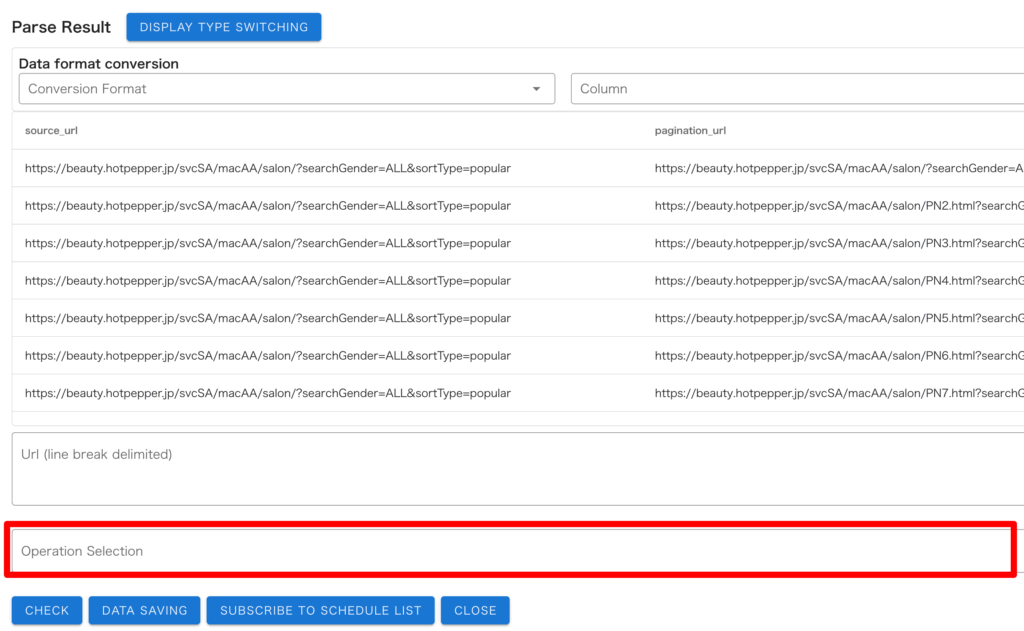Viewport: 1024px width, 631px height.
Task: Click the source_url cell in the PN2 row
Action: tap(268, 206)
